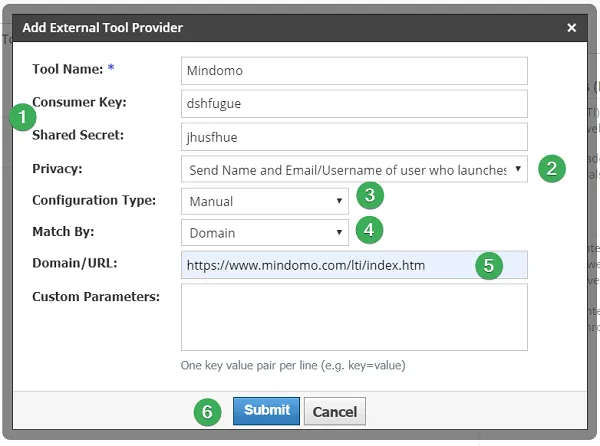Viewport: 600px width, 446px height.
Task: Click the 'Match By:' label
Action: (63, 232)
